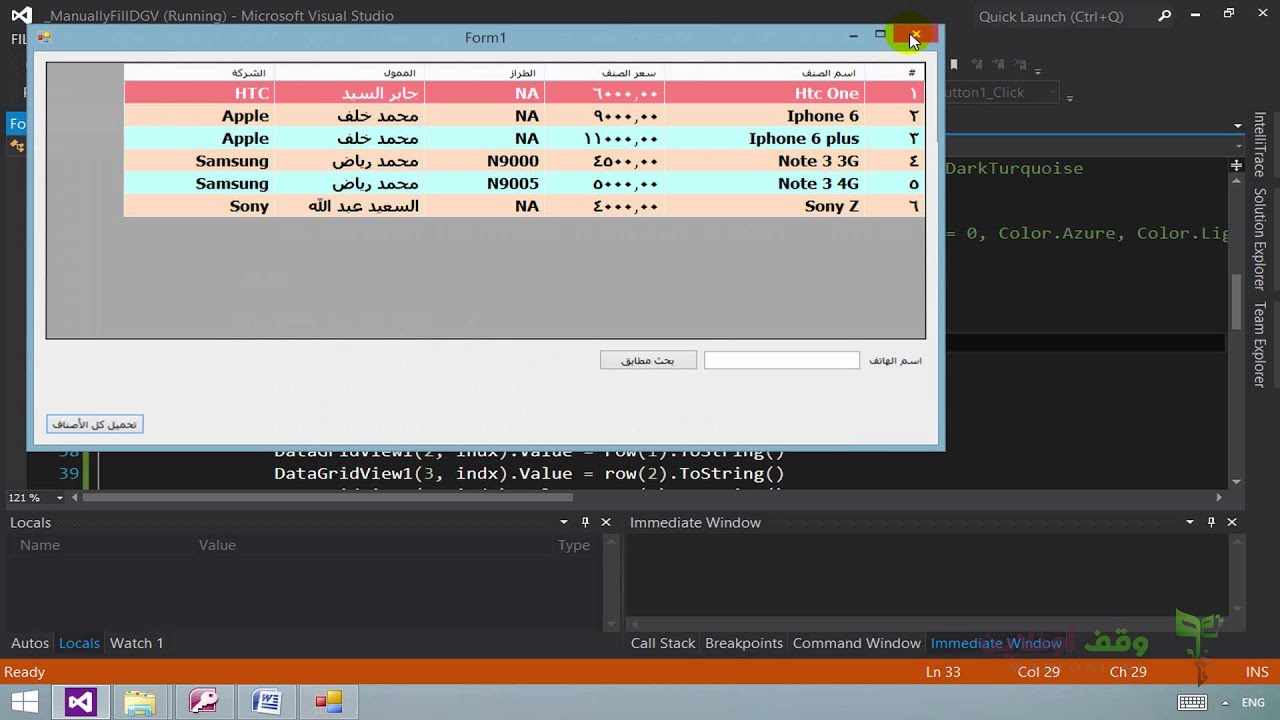Sort grid by اسم الصنف column header
Screen dimensions: 1280x720
click(x=765, y=73)
